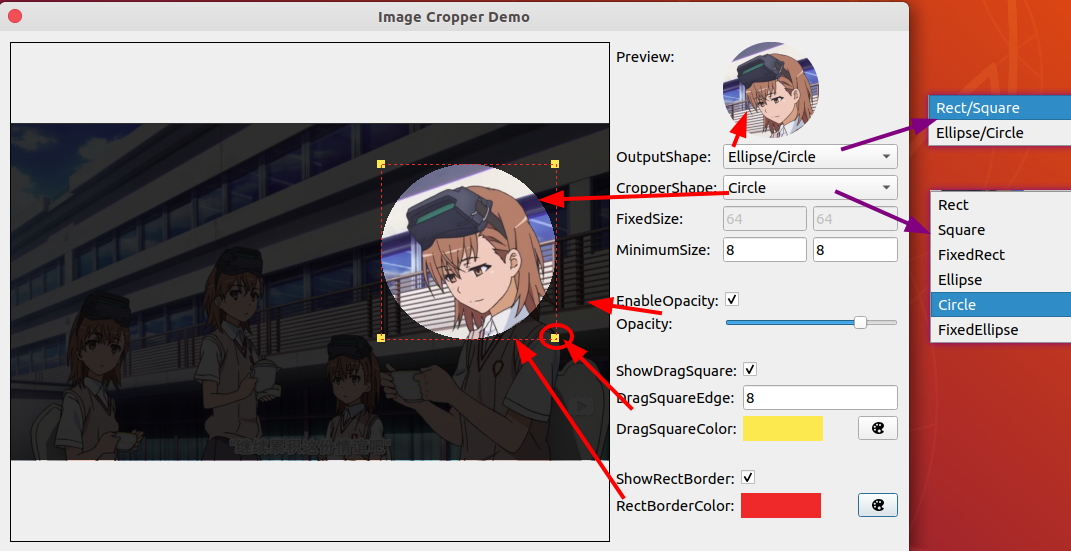
Task: Click the yellow DragSquareColor swatch
Action: 782,428
